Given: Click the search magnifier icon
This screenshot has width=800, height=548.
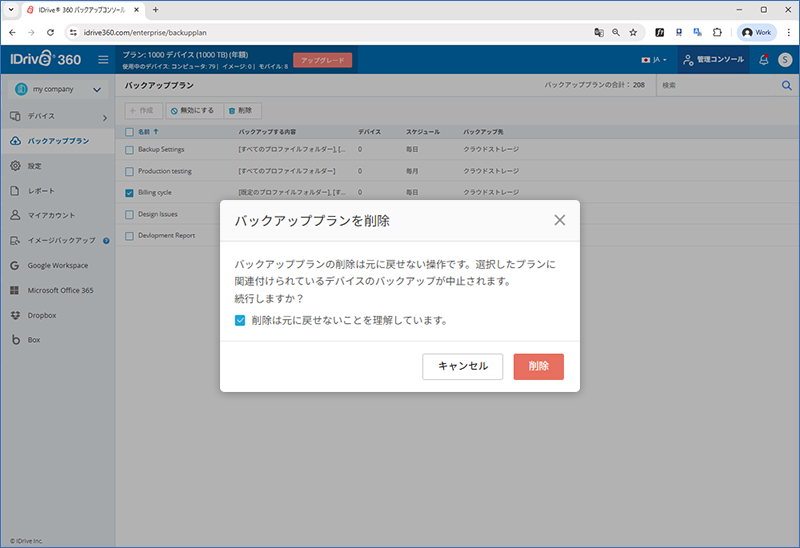Looking at the screenshot, I should click(x=786, y=86).
